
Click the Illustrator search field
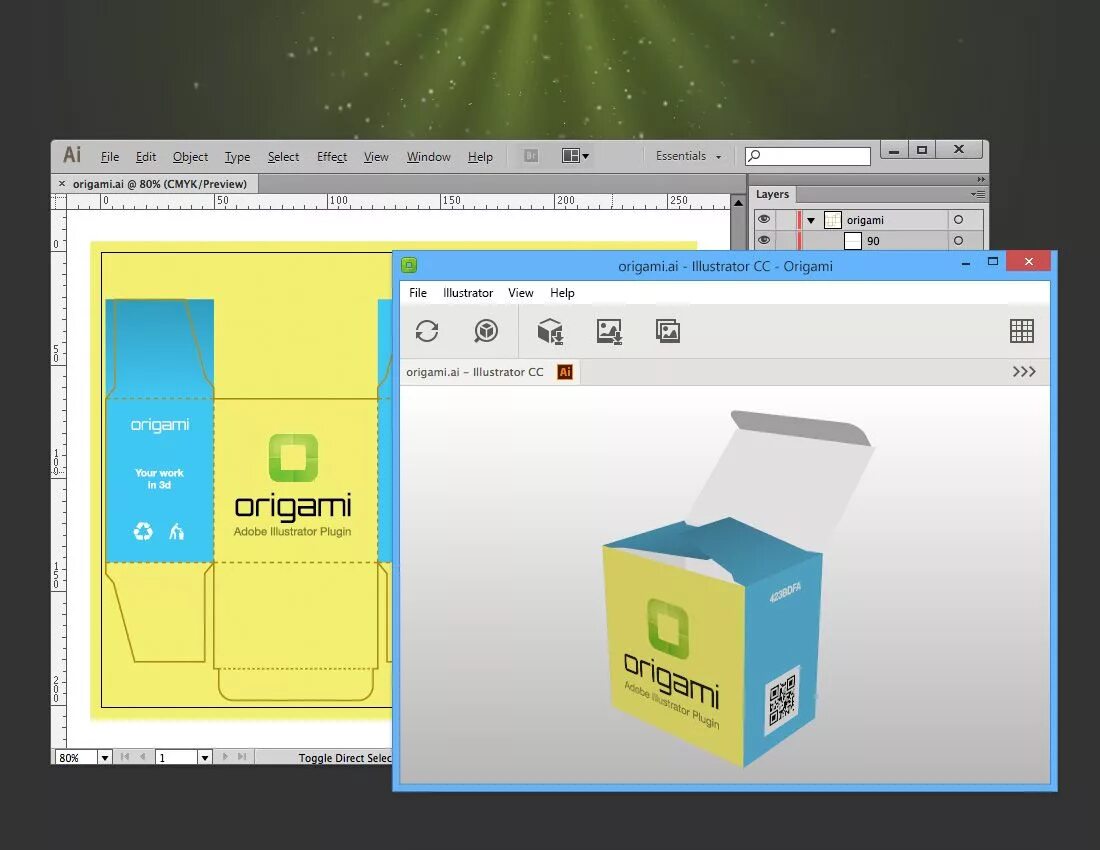coord(807,156)
